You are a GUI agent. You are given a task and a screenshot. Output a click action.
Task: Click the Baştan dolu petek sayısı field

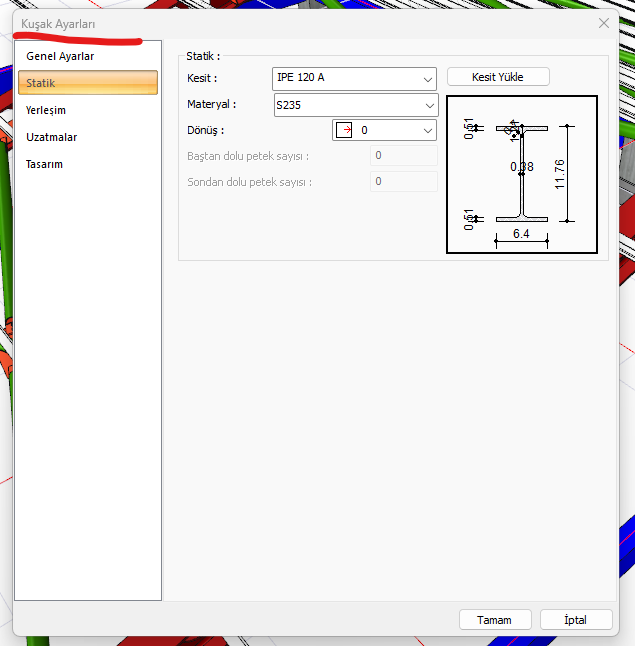[x=404, y=156]
